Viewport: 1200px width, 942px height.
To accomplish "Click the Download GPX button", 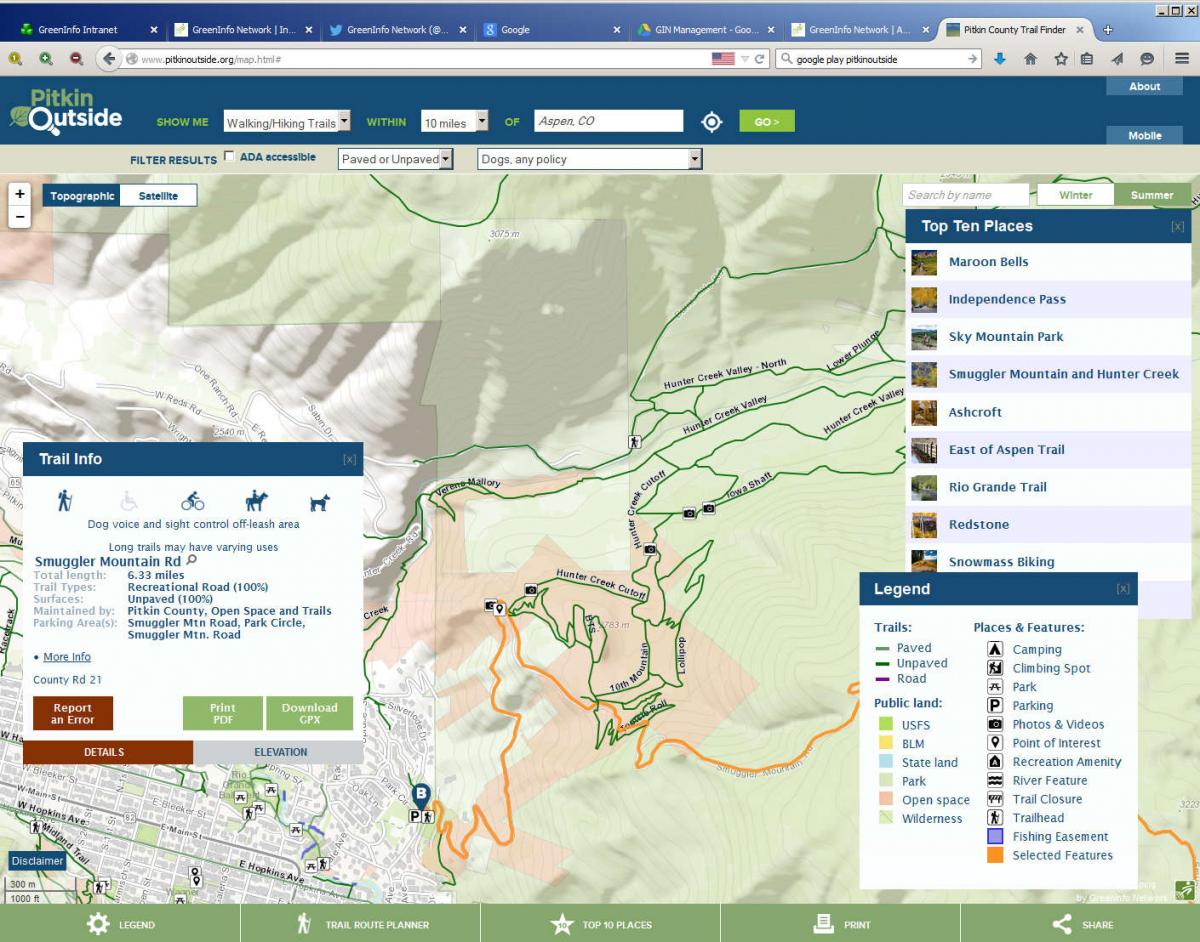I will (309, 714).
